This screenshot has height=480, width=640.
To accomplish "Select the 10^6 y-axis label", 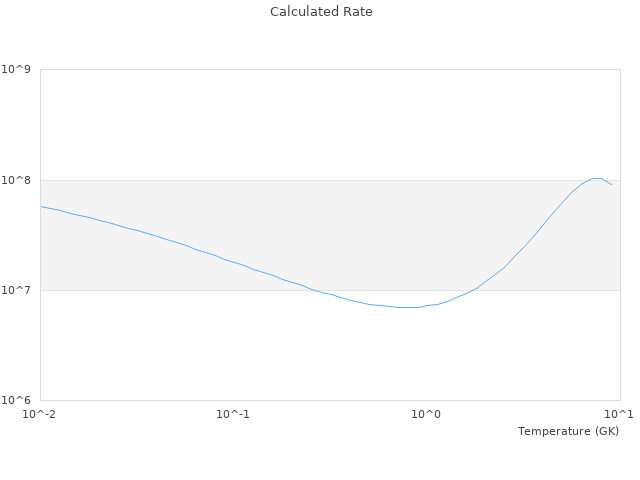I will click(17, 400).
